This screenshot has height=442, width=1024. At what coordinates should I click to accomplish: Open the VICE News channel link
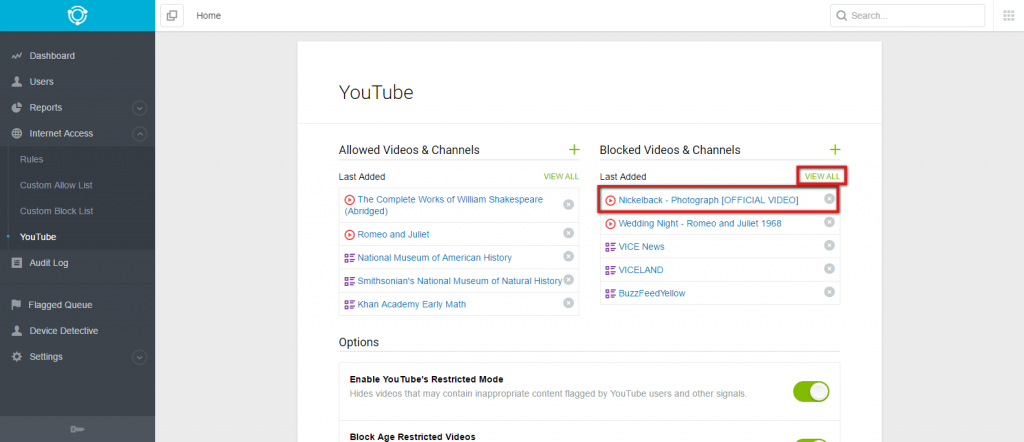[641, 247]
